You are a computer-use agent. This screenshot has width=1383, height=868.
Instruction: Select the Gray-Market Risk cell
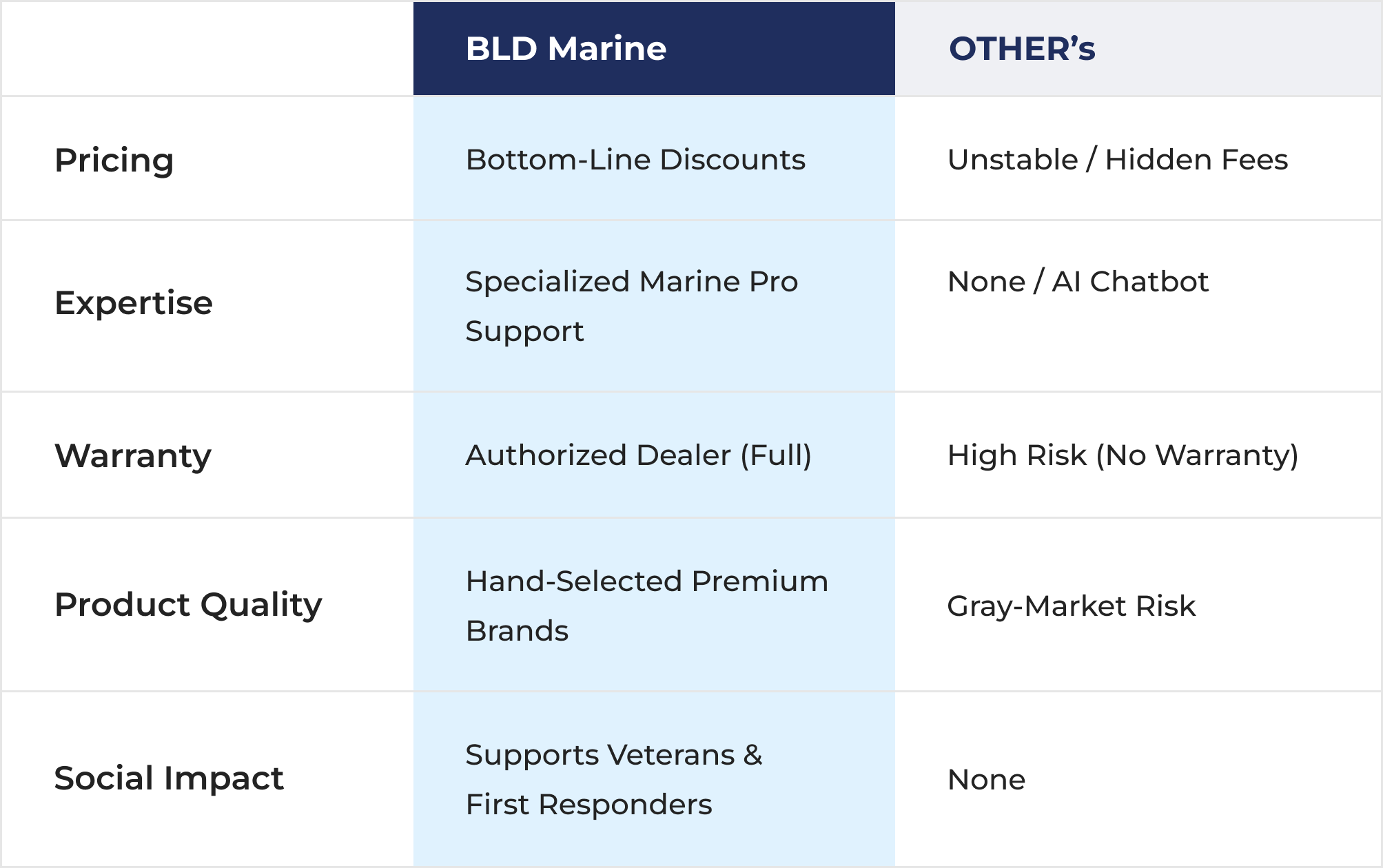[1071, 606]
